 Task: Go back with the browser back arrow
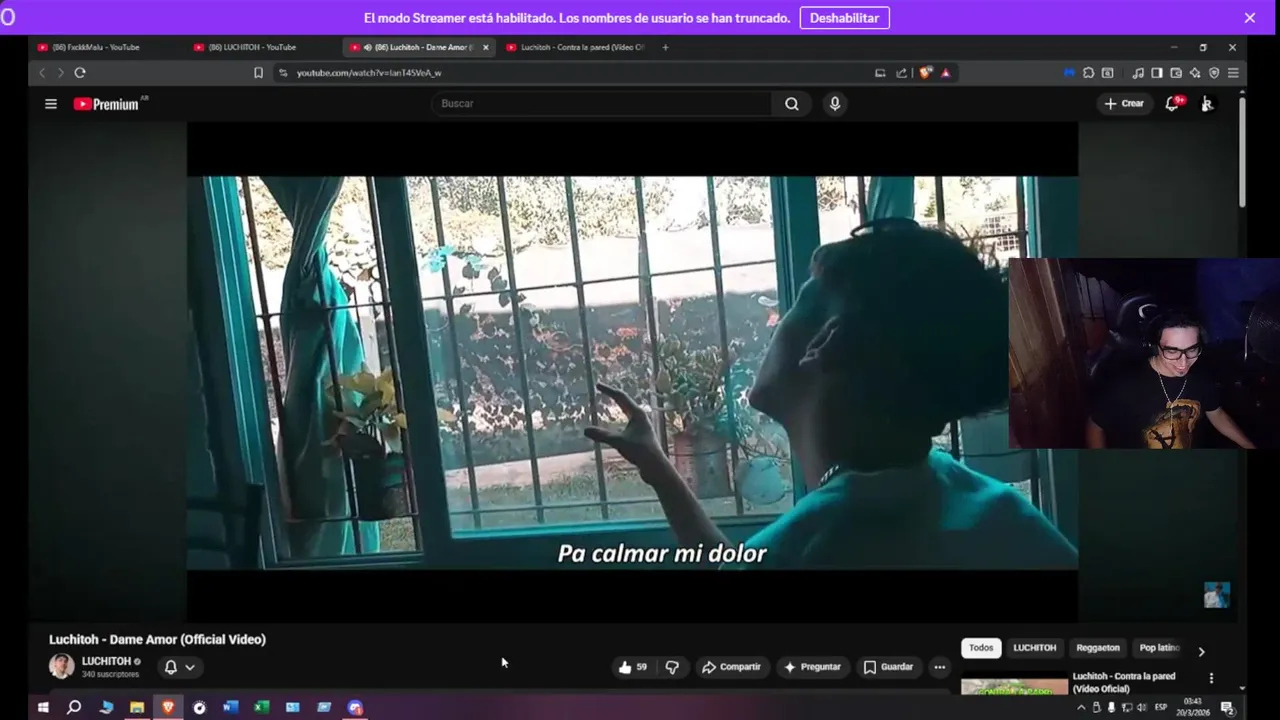point(42,73)
